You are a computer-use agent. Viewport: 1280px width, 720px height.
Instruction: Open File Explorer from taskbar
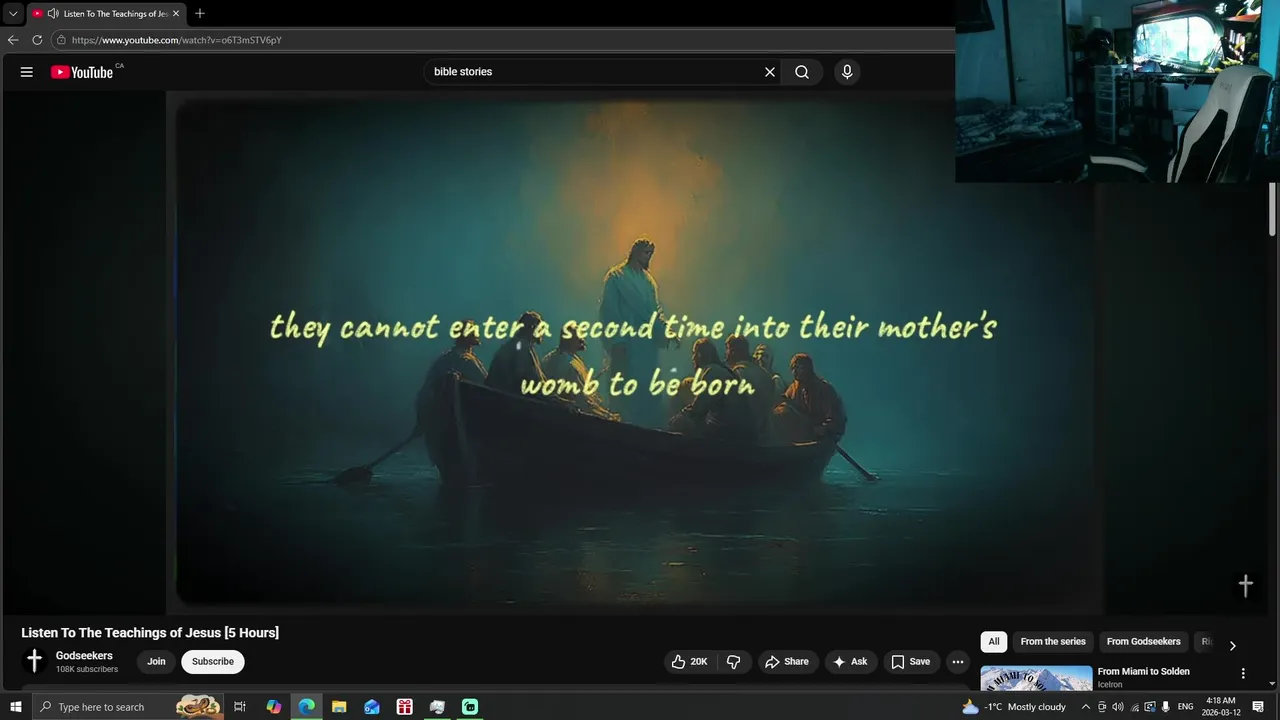click(339, 707)
